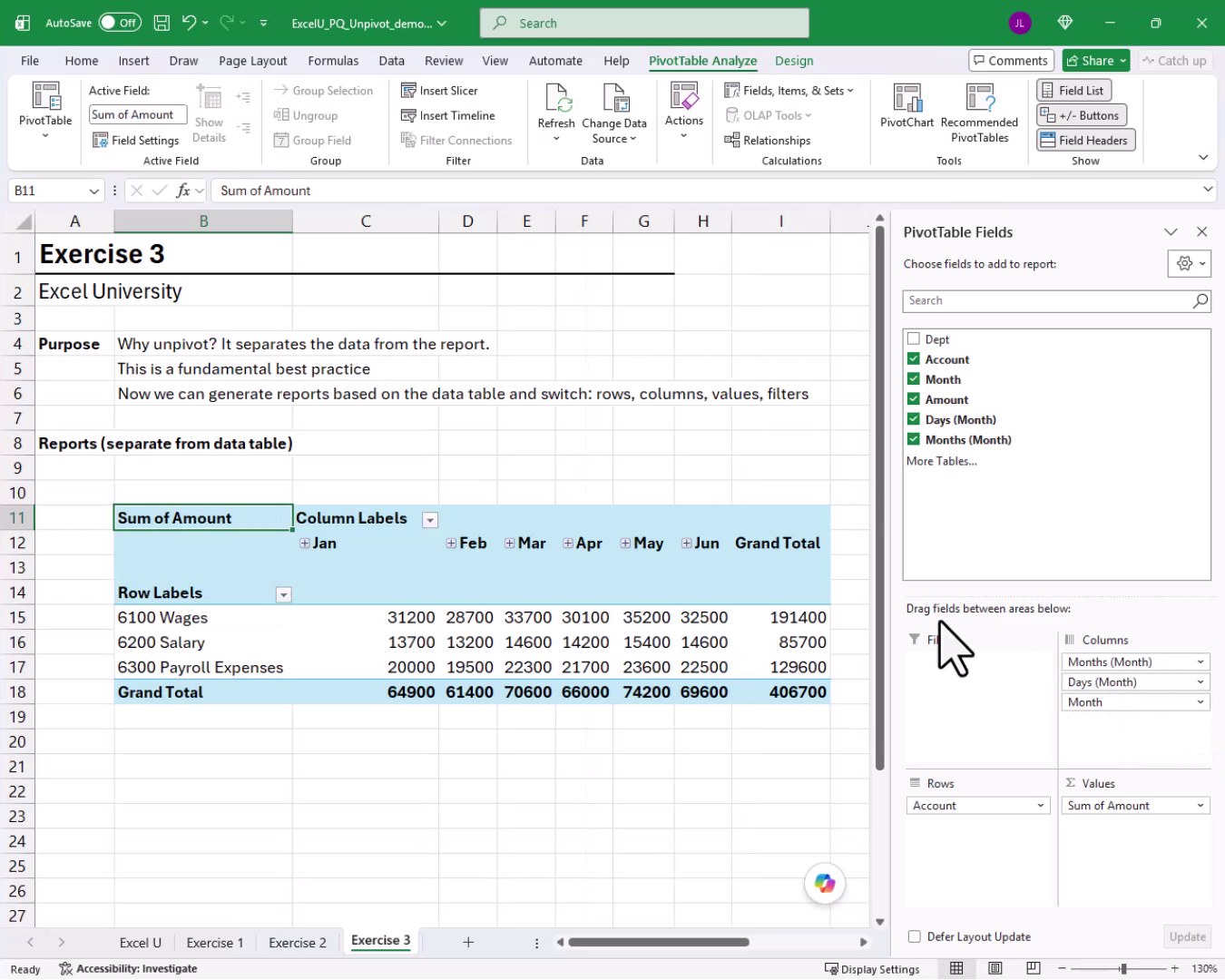Screen dimensions: 1225x980
Task: Open the Column Labels filter dropdown
Action: tap(430, 520)
